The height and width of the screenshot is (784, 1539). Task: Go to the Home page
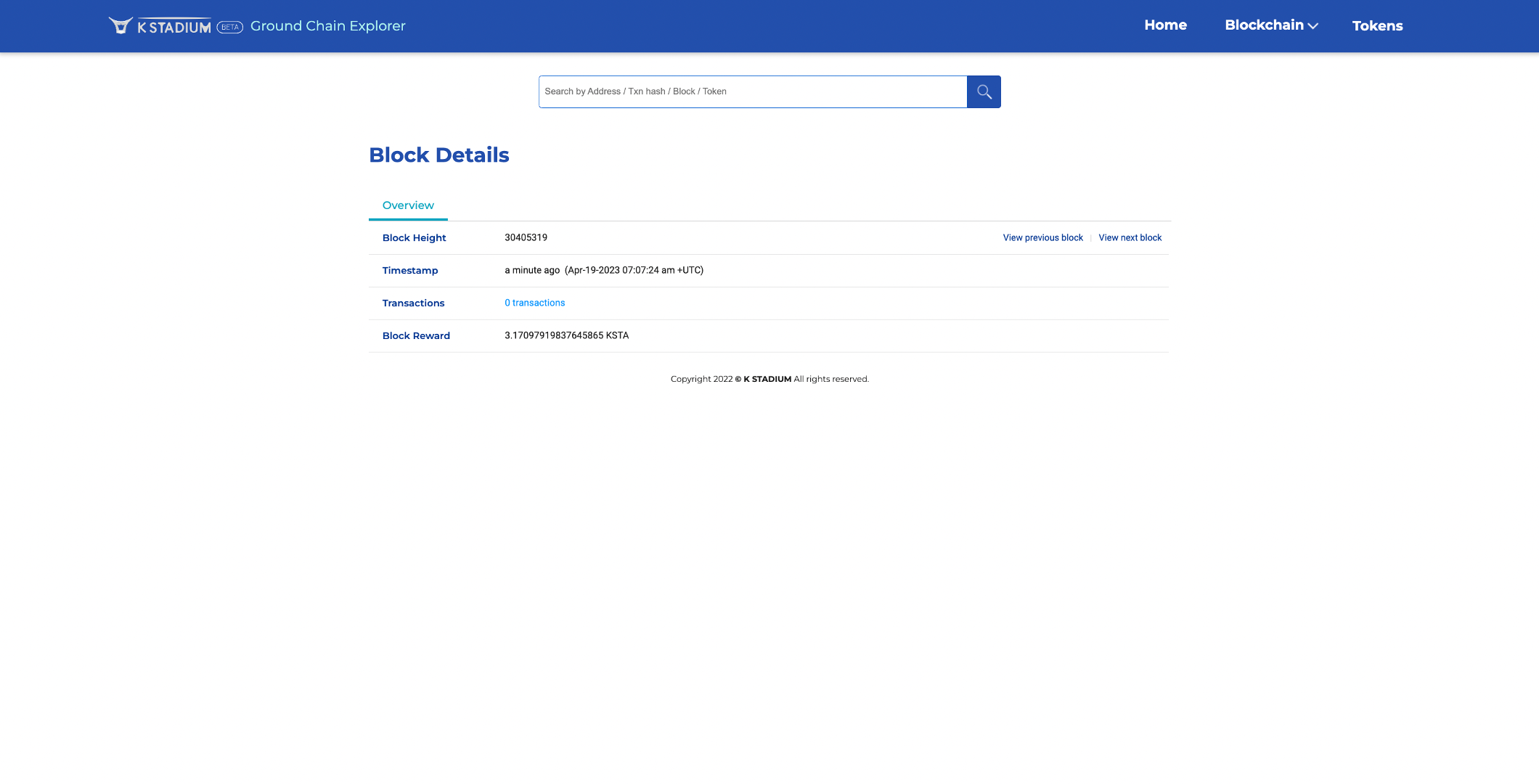1165,25
